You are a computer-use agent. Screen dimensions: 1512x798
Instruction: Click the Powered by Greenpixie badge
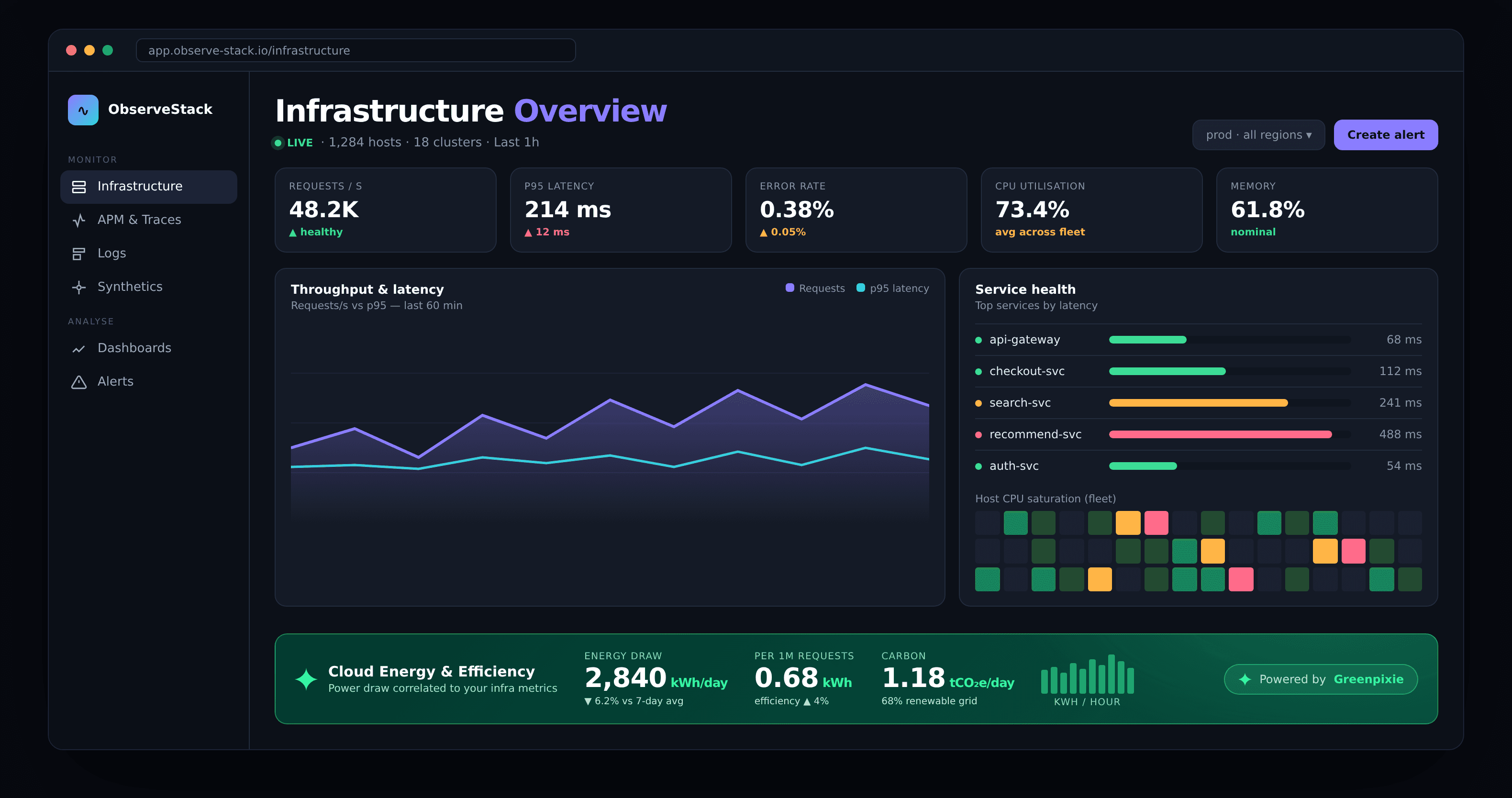[1321, 679]
